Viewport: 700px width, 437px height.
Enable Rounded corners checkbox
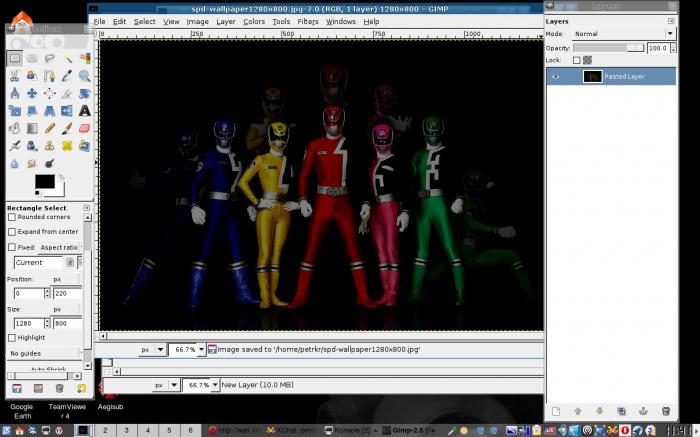[12, 217]
